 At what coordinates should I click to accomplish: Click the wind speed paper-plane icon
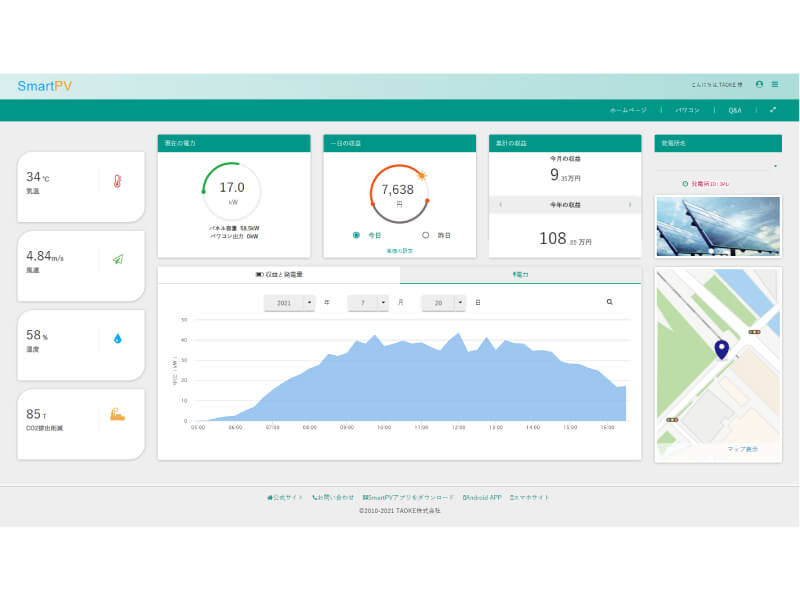(117, 259)
